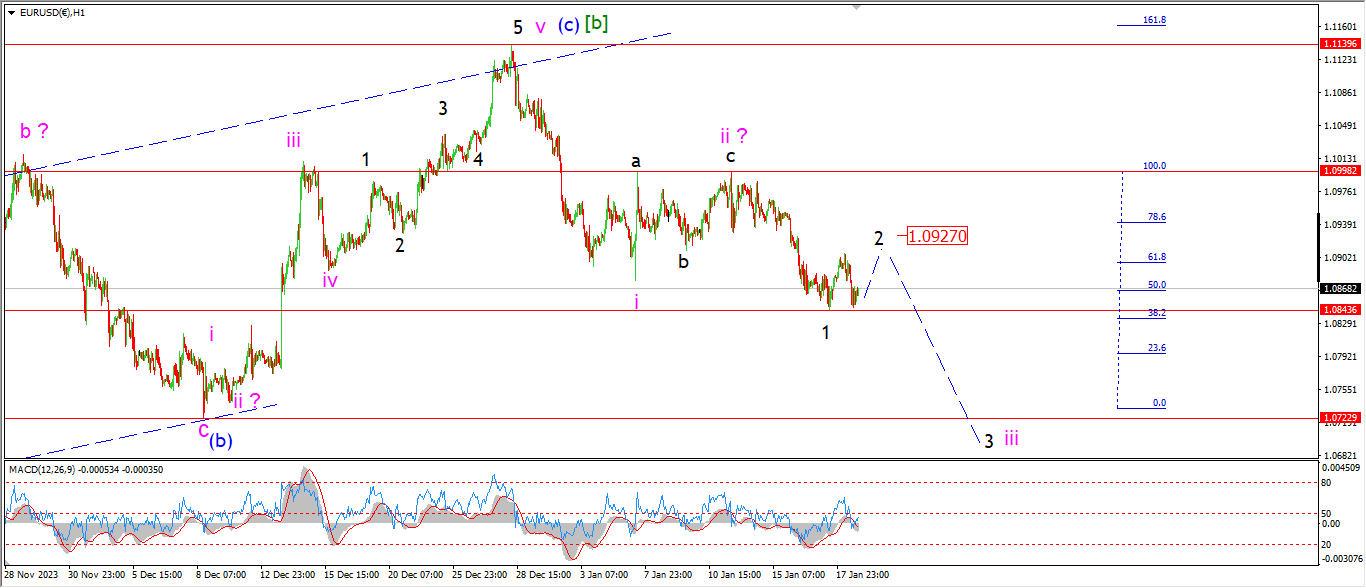Screen dimensions: 1366x588
Task: Open the EURUSD chart dropdown arrow
Action: pyautogui.click(x=11, y=13)
